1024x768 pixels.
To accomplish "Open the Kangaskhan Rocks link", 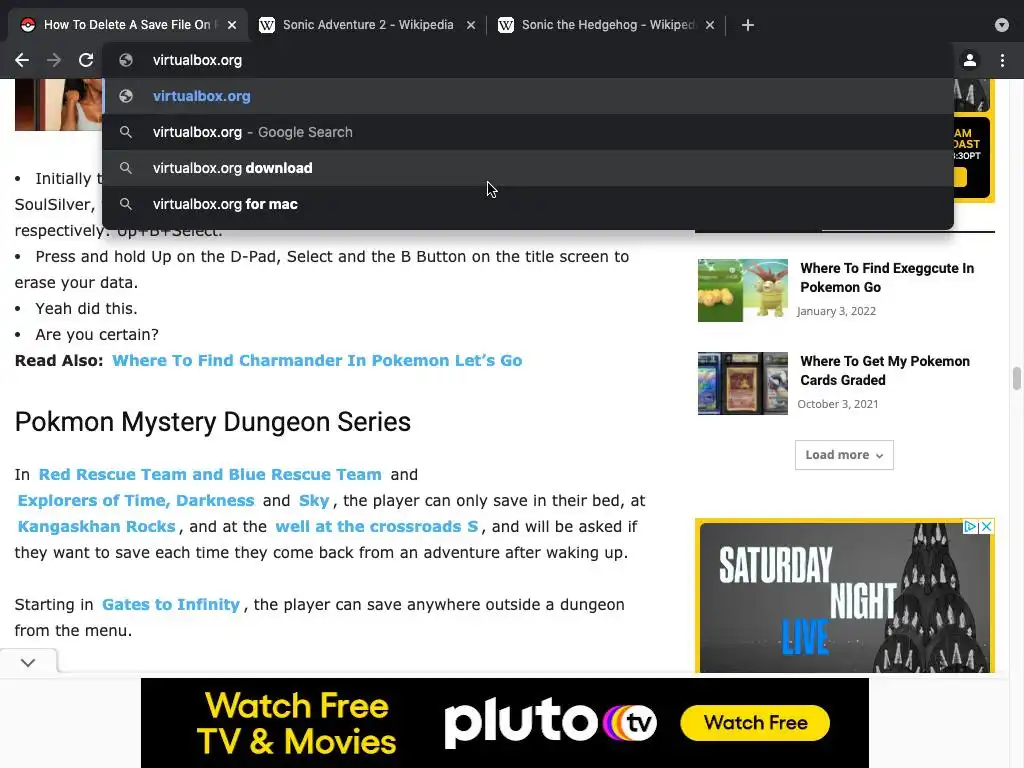I will tap(97, 526).
